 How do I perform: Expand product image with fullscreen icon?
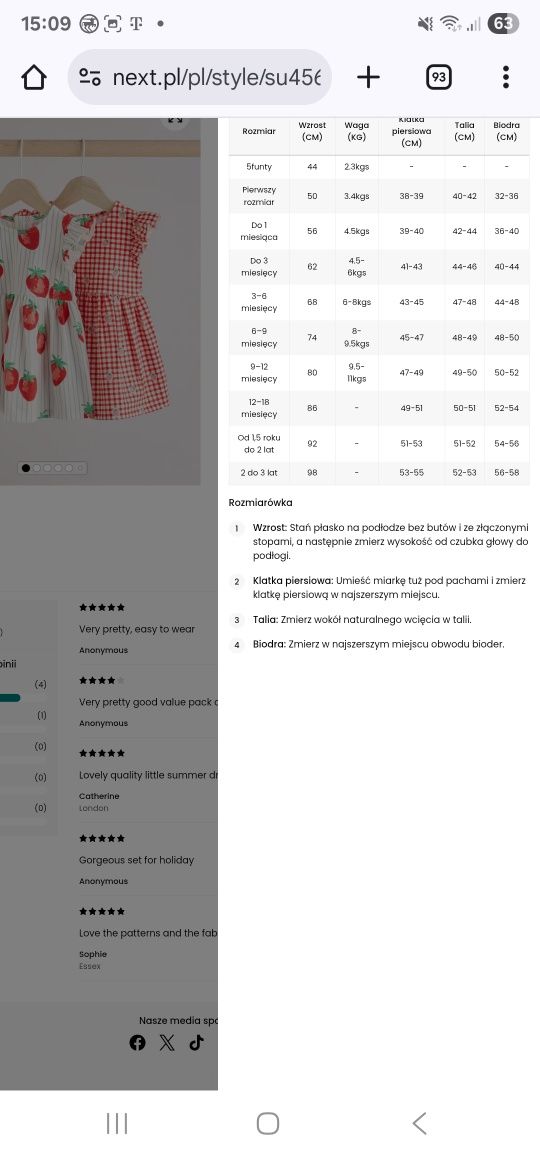coord(175,120)
